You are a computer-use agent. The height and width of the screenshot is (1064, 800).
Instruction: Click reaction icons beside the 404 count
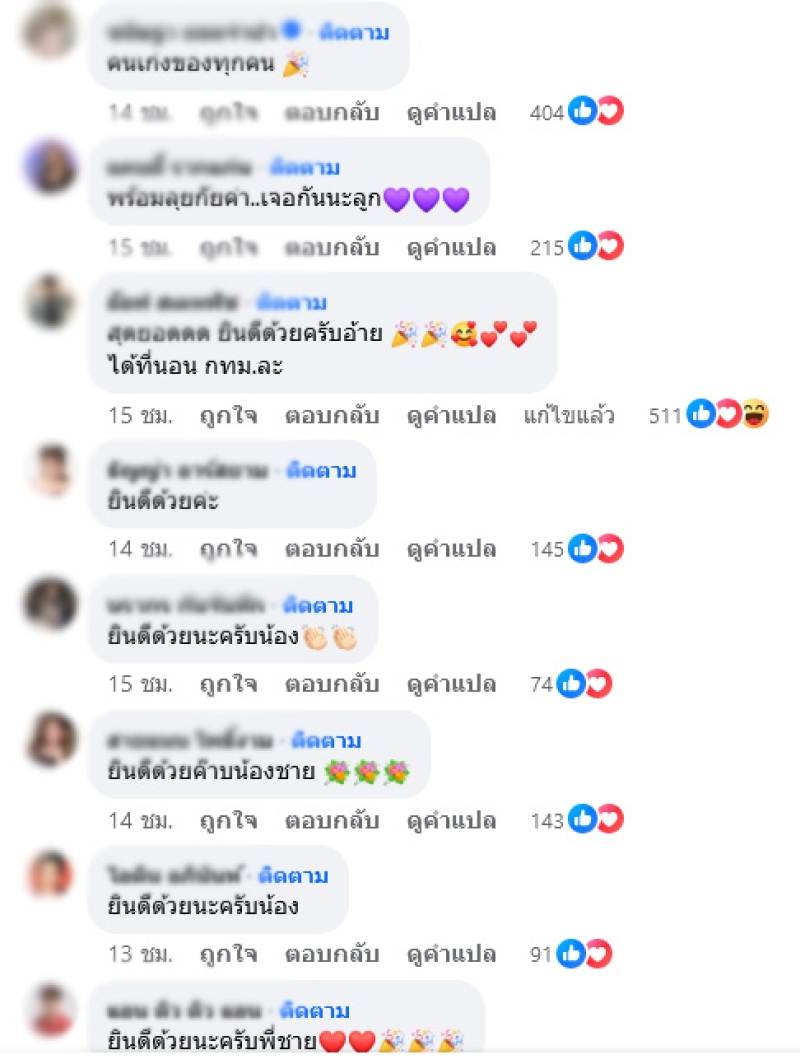pyautogui.click(x=596, y=111)
